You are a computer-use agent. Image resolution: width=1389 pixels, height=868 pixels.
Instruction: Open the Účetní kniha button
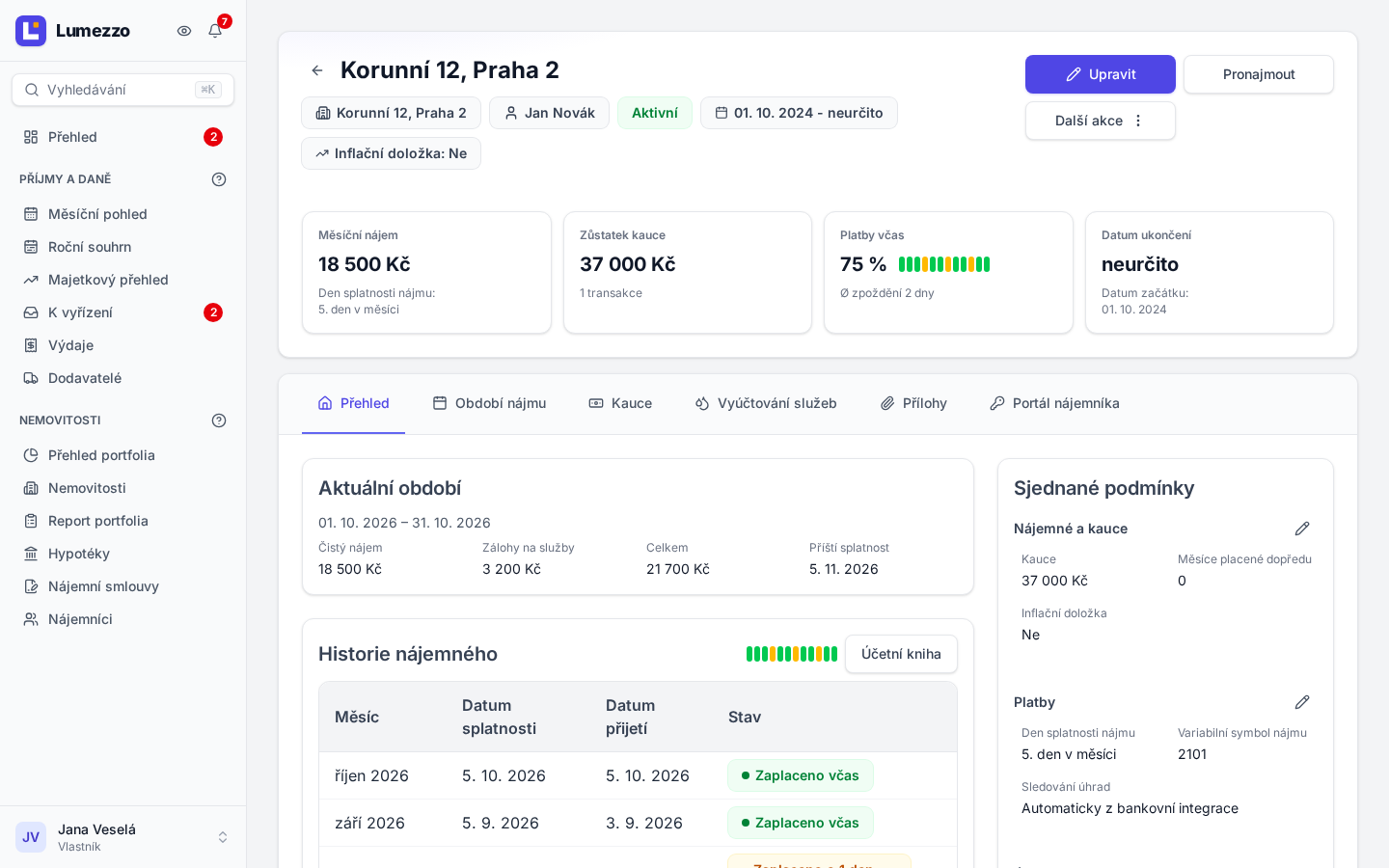coord(901,654)
